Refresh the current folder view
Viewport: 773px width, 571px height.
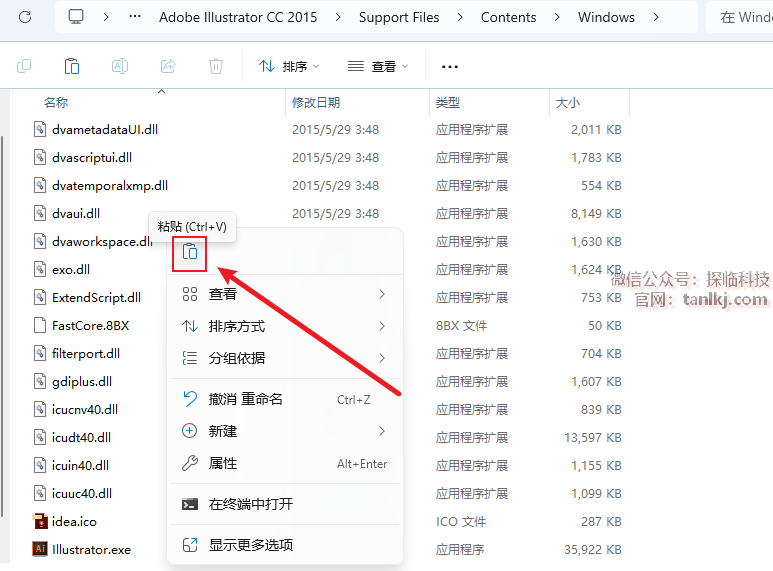(x=25, y=17)
